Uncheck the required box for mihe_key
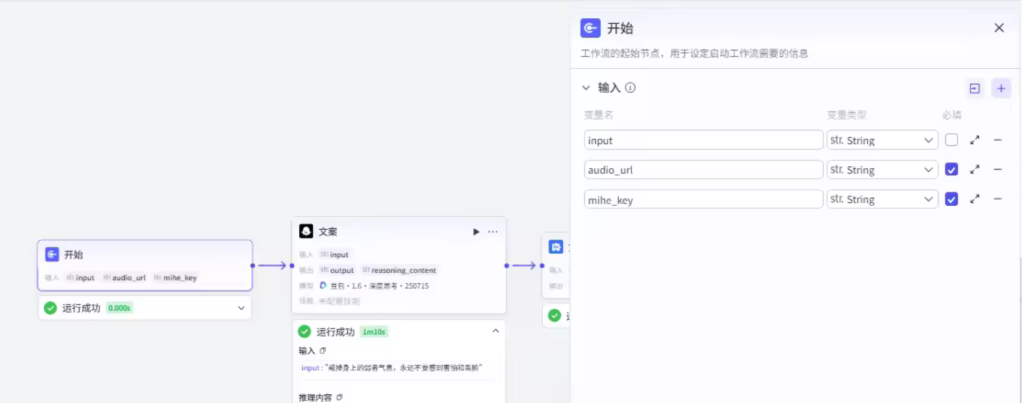The width and height of the screenshot is (1024, 403). tap(951, 199)
